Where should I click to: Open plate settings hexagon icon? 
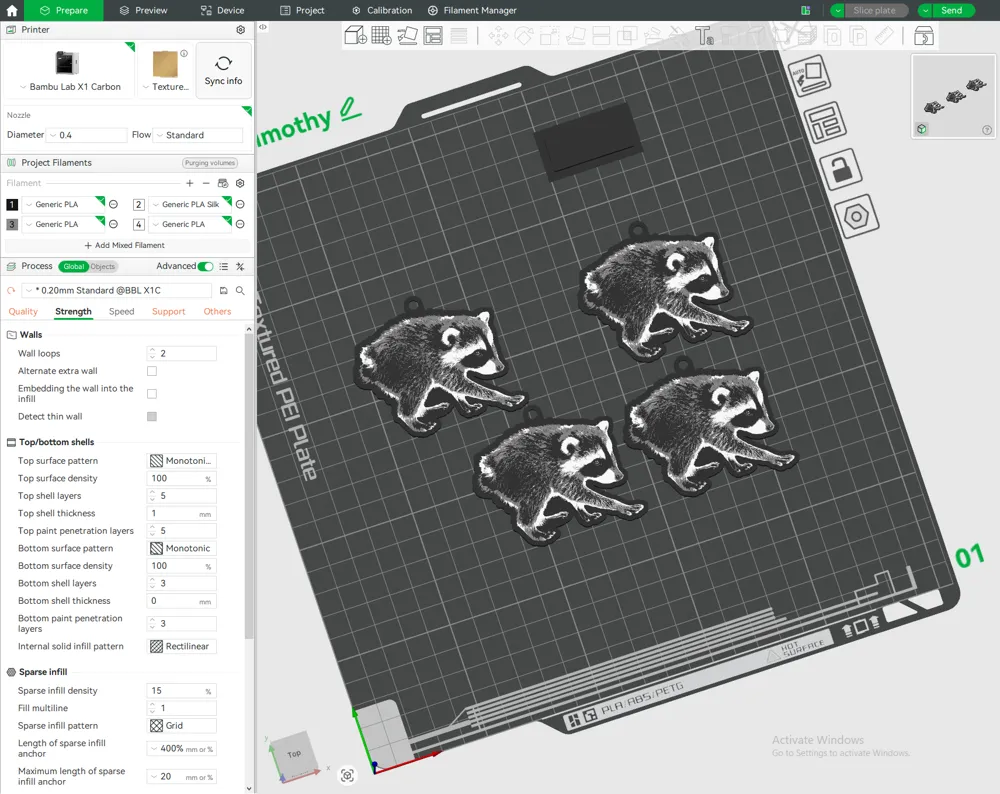tap(857, 216)
